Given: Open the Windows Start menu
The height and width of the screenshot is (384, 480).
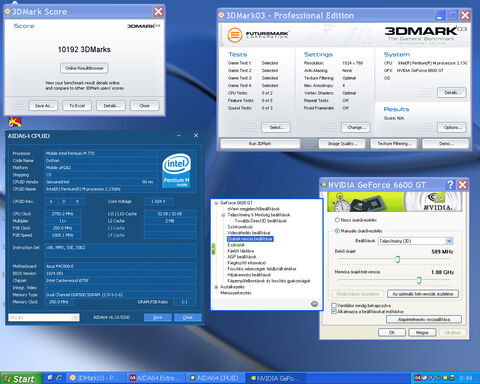Looking at the screenshot, I should 21,378.
